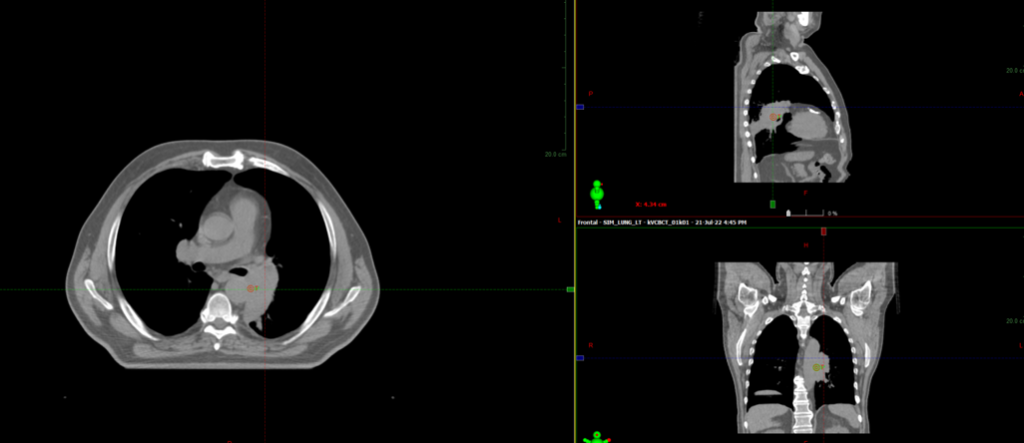Click green plane handle below sagittal image
Viewport: 1024px width, 443px height.
coord(773,204)
